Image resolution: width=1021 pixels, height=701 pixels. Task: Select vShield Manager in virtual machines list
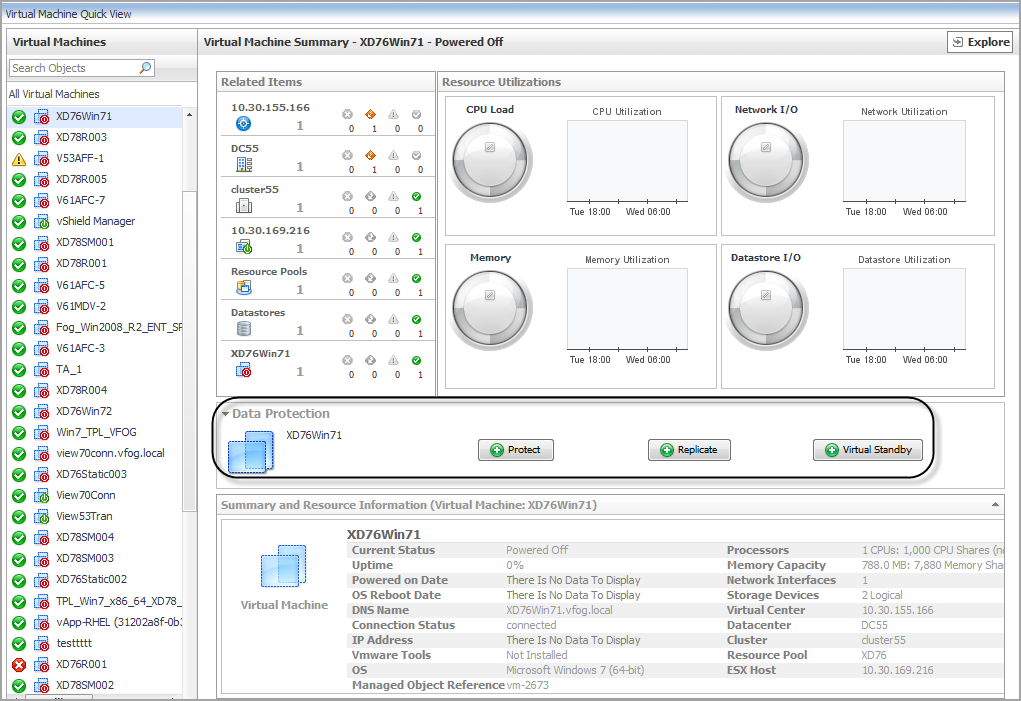[95, 221]
